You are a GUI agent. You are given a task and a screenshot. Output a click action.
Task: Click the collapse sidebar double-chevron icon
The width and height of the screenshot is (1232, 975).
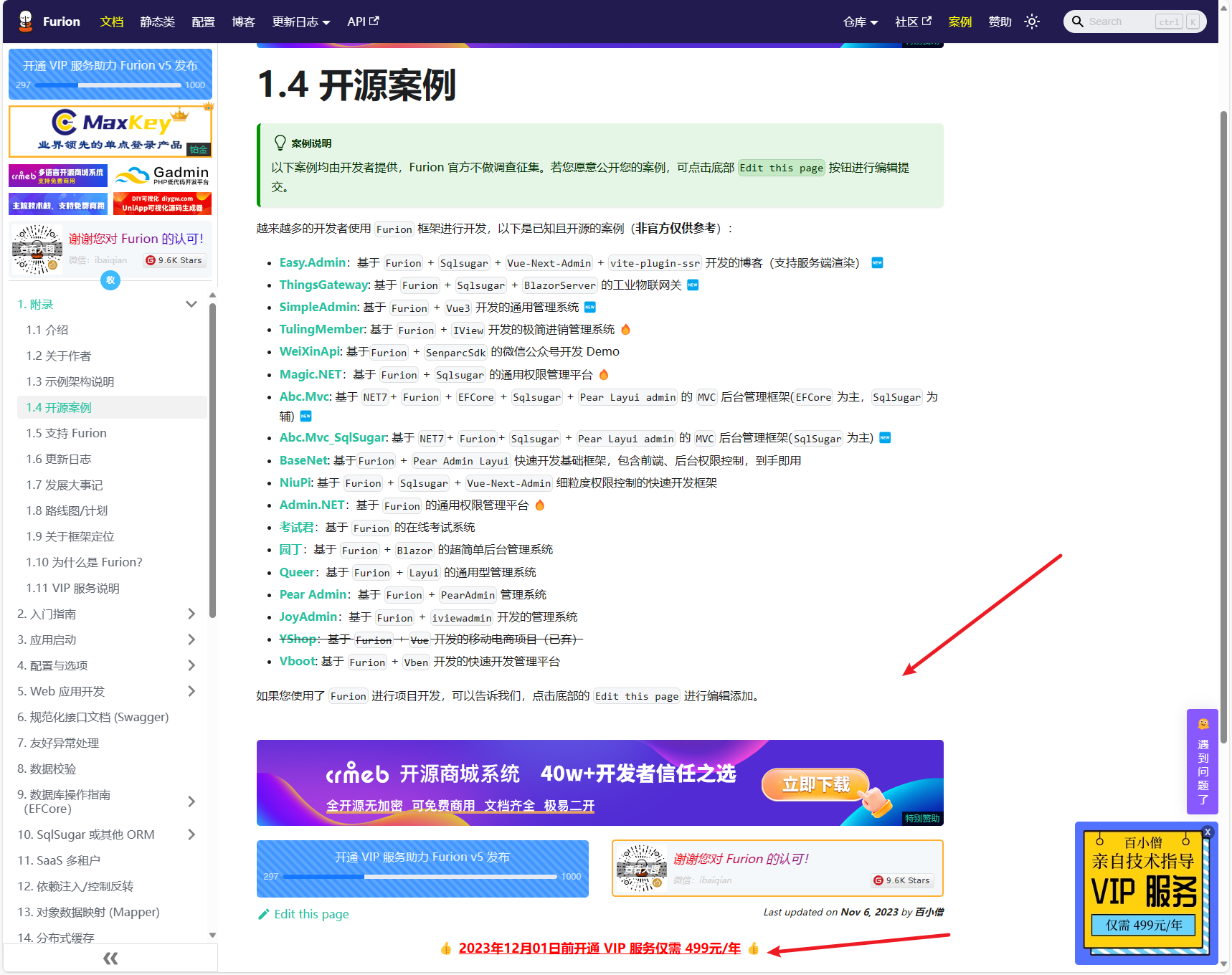coord(110,959)
